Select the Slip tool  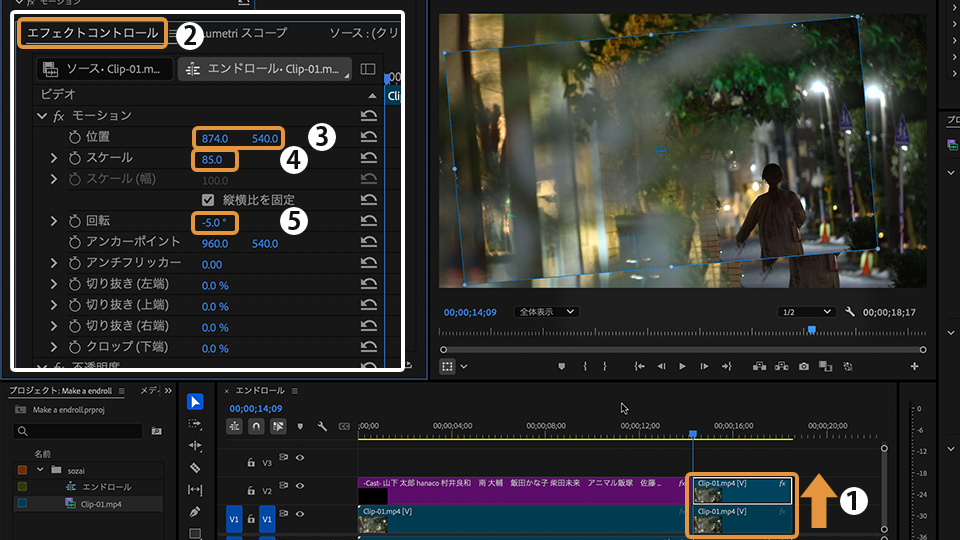(x=195, y=490)
